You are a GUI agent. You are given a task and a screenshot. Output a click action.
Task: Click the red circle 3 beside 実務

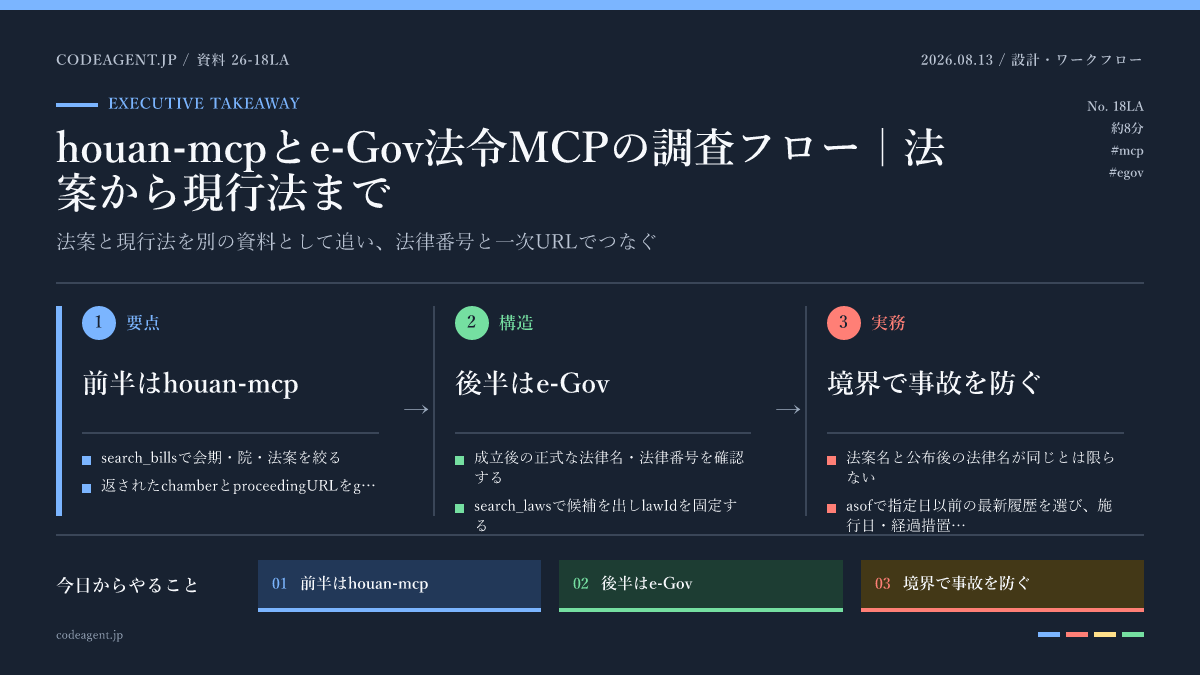(844, 323)
